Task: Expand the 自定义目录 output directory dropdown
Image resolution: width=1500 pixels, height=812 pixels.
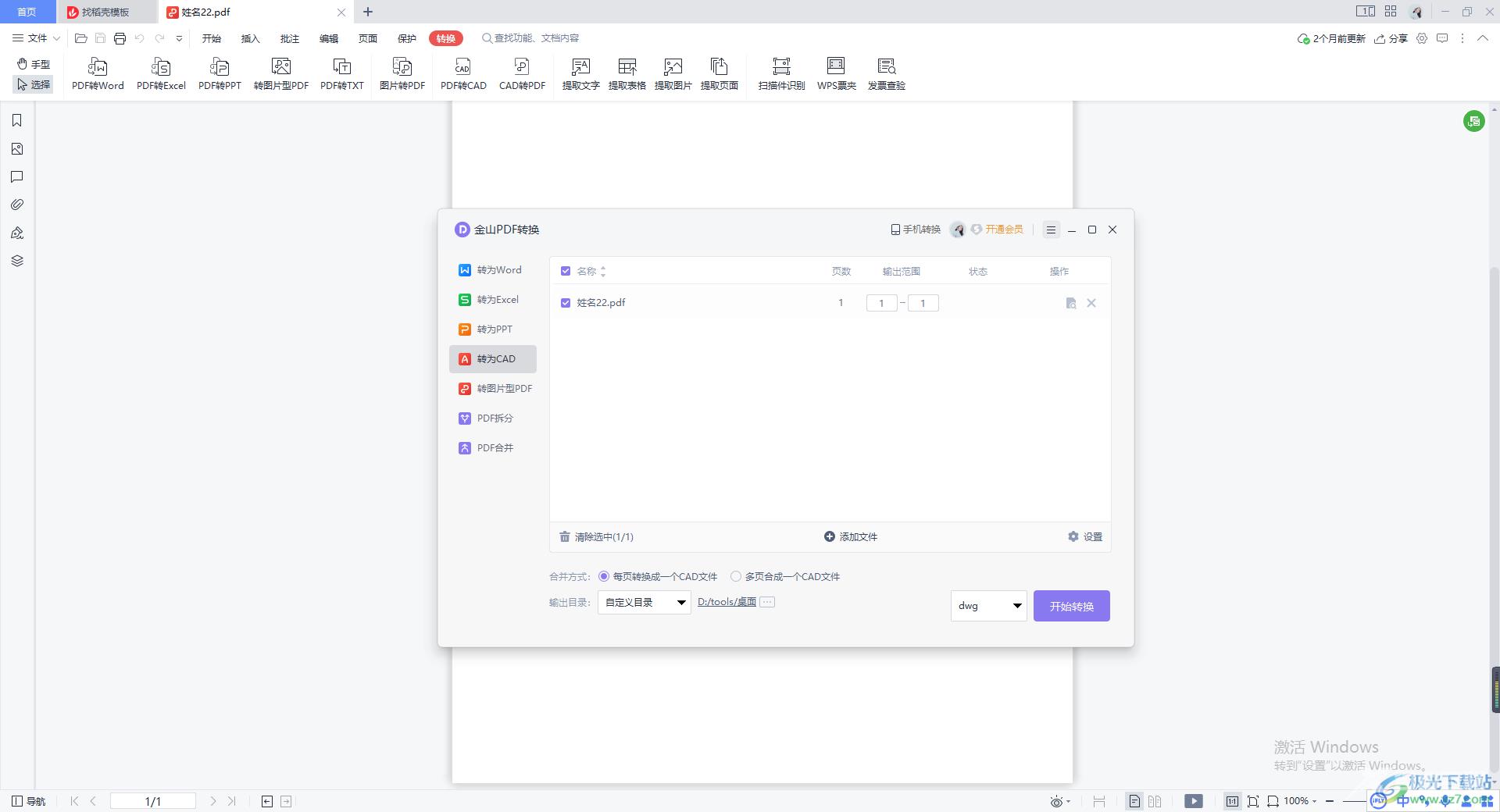Action: click(x=645, y=602)
